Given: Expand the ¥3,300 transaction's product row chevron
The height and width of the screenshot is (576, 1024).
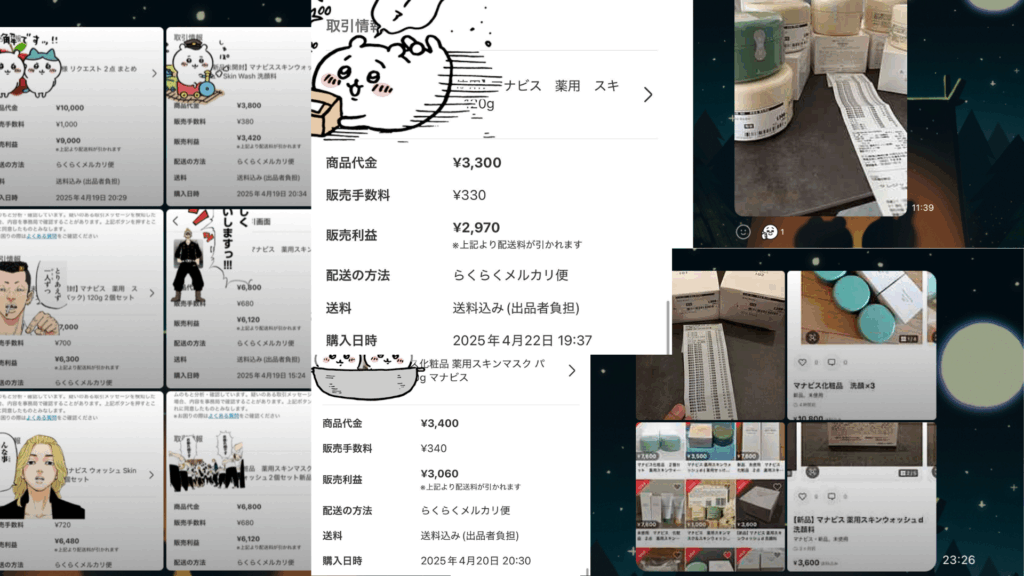Looking at the screenshot, I should (648, 95).
